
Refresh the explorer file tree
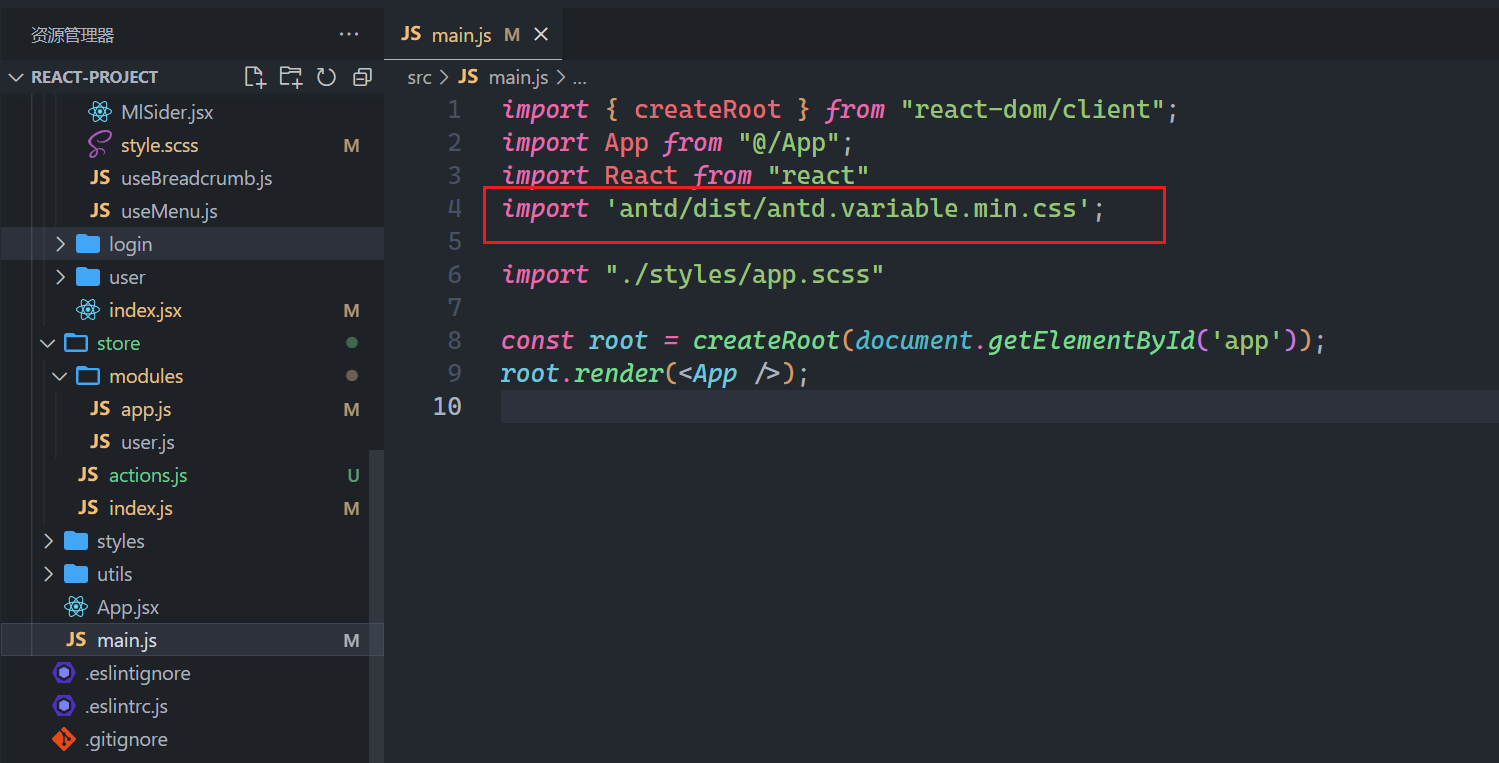click(326, 77)
